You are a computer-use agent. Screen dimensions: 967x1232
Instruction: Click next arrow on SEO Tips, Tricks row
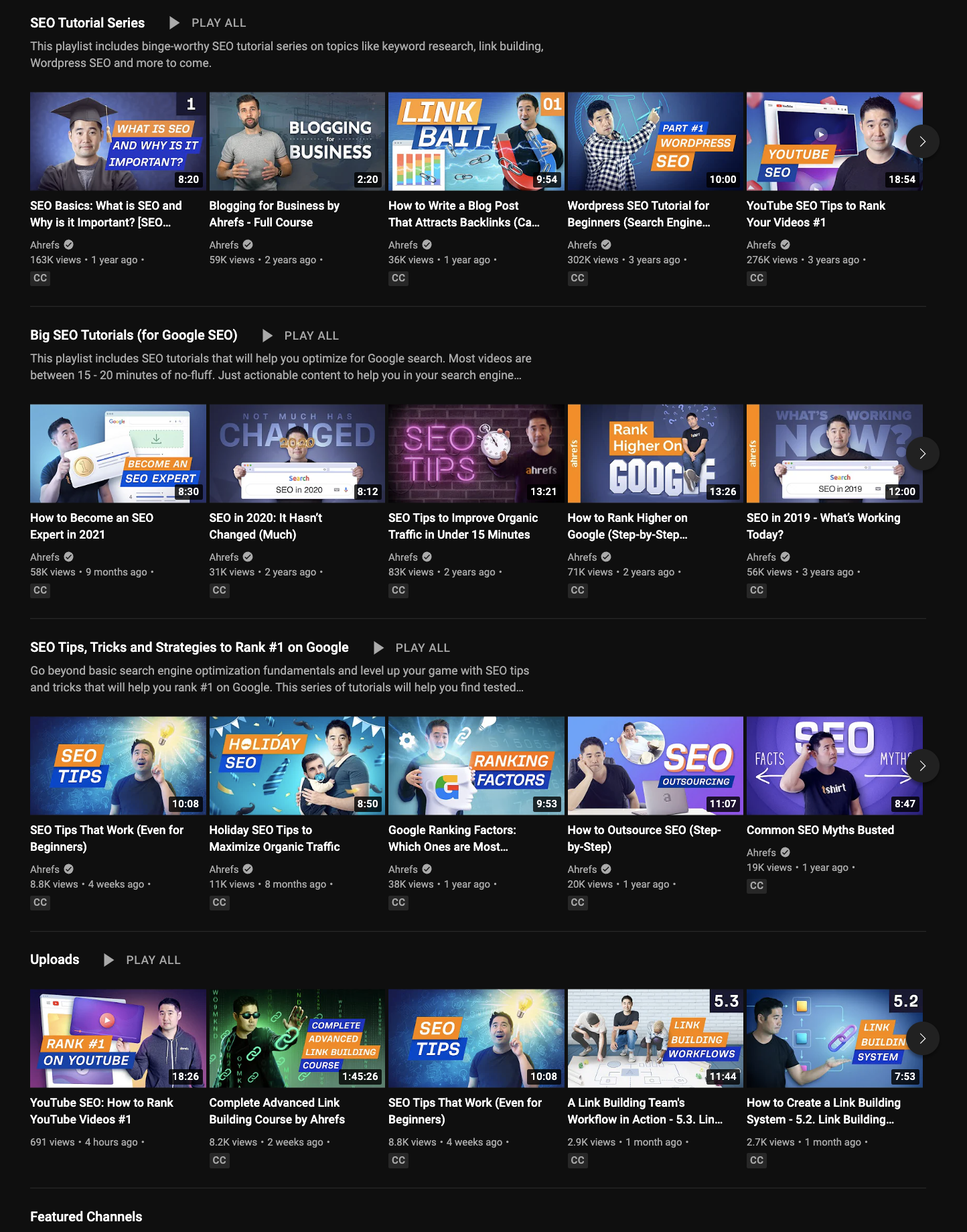(922, 766)
